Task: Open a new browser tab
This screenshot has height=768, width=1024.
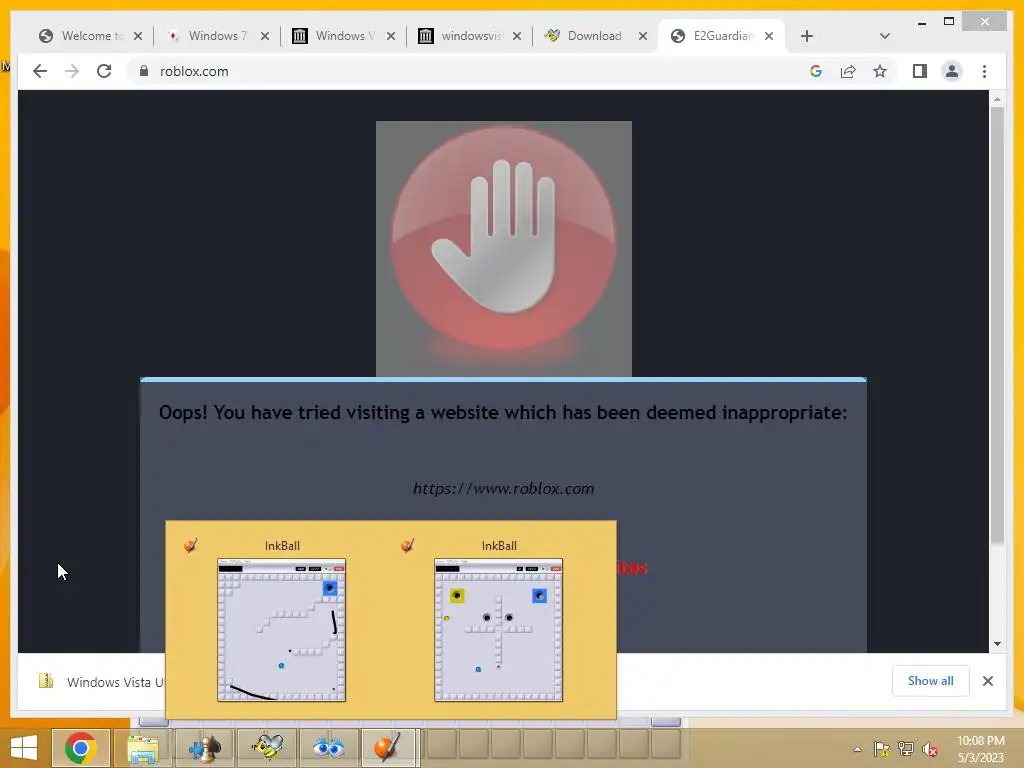Action: pyautogui.click(x=807, y=36)
